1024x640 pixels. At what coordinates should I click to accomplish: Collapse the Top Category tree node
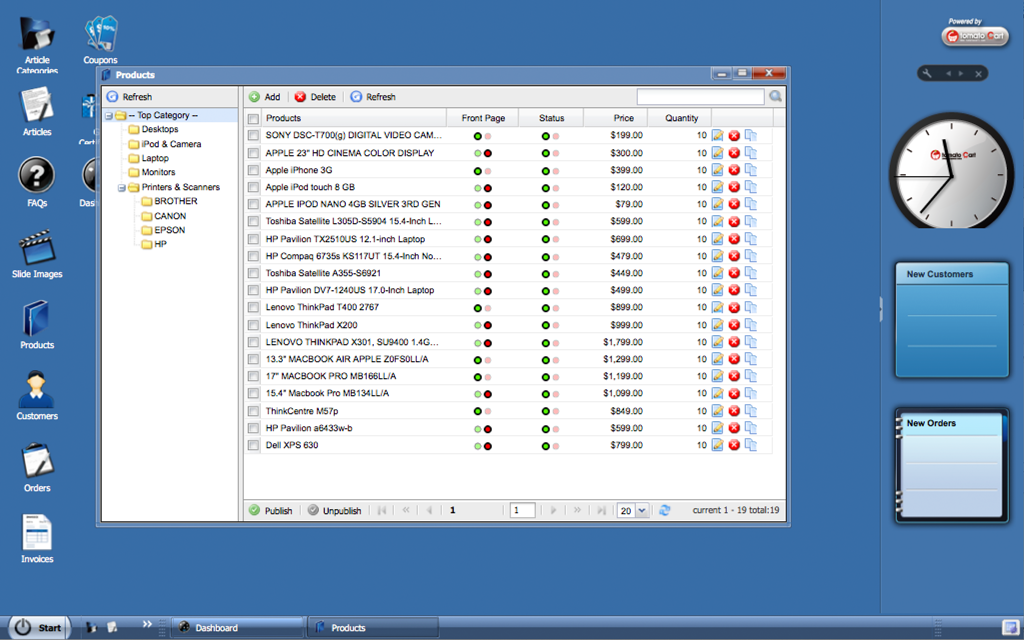(109, 116)
